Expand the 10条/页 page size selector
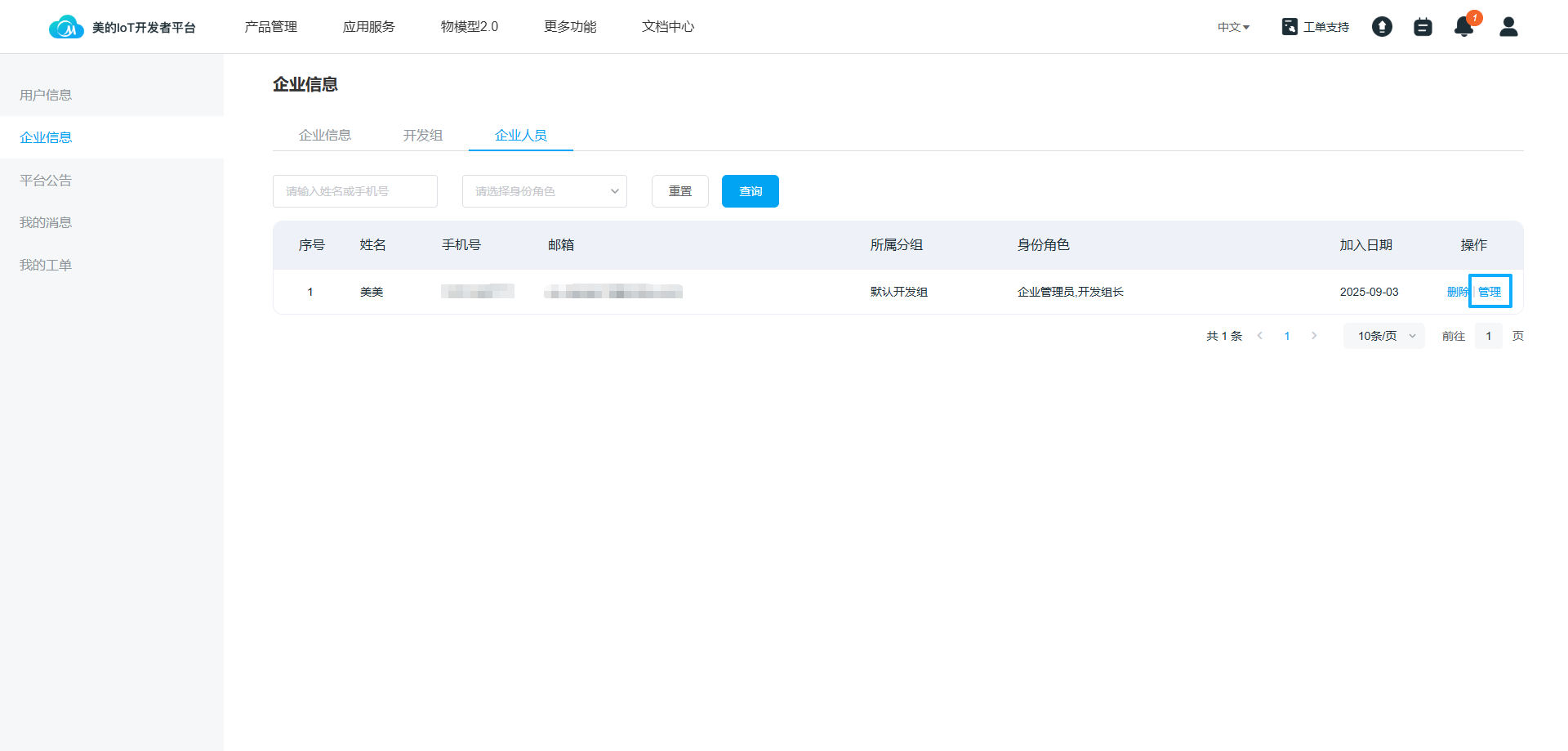The image size is (1568, 751). click(1384, 336)
